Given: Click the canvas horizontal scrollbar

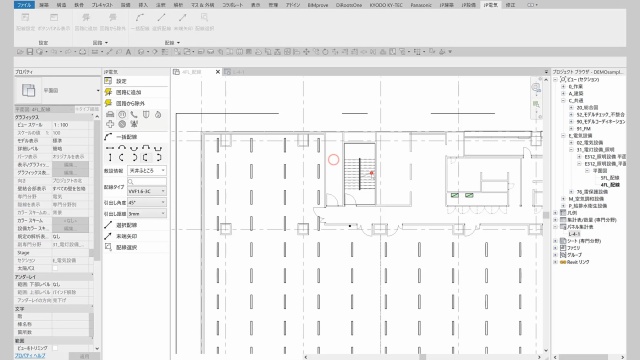Looking at the screenshot, I should click(422, 357).
